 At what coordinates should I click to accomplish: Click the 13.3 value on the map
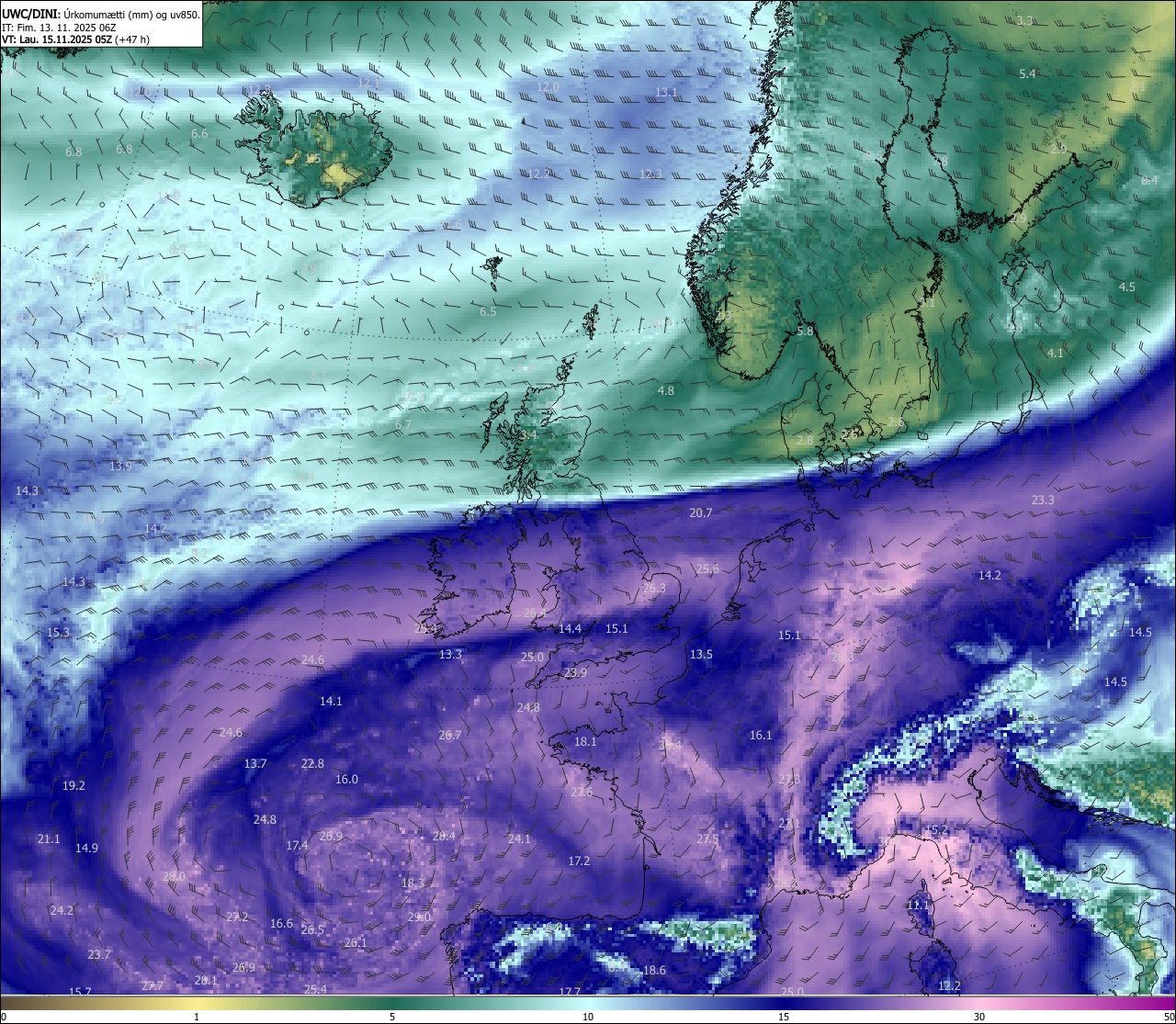(450, 654)
